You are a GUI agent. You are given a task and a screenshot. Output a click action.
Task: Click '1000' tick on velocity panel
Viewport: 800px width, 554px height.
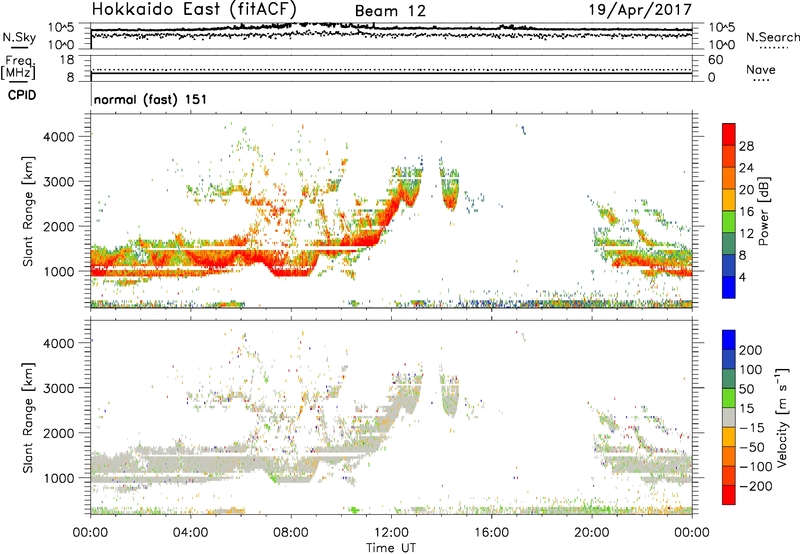[x=58, y=478]
